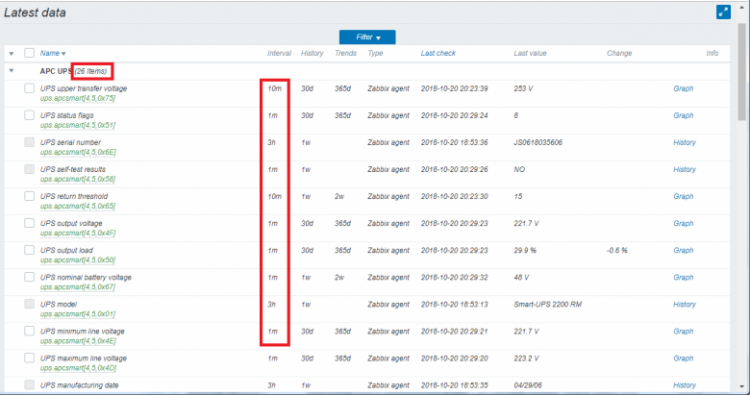Click item key ups.apcsmart[4,5,0x4D]

click(x=78, y=368)
